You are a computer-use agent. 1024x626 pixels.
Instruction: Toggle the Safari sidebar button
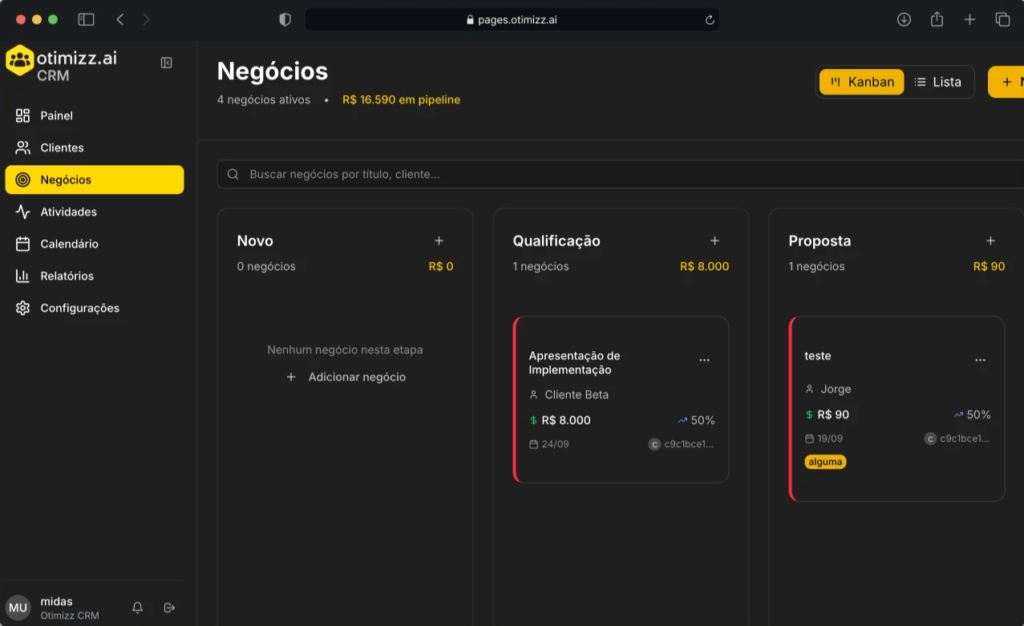(86, 19)
